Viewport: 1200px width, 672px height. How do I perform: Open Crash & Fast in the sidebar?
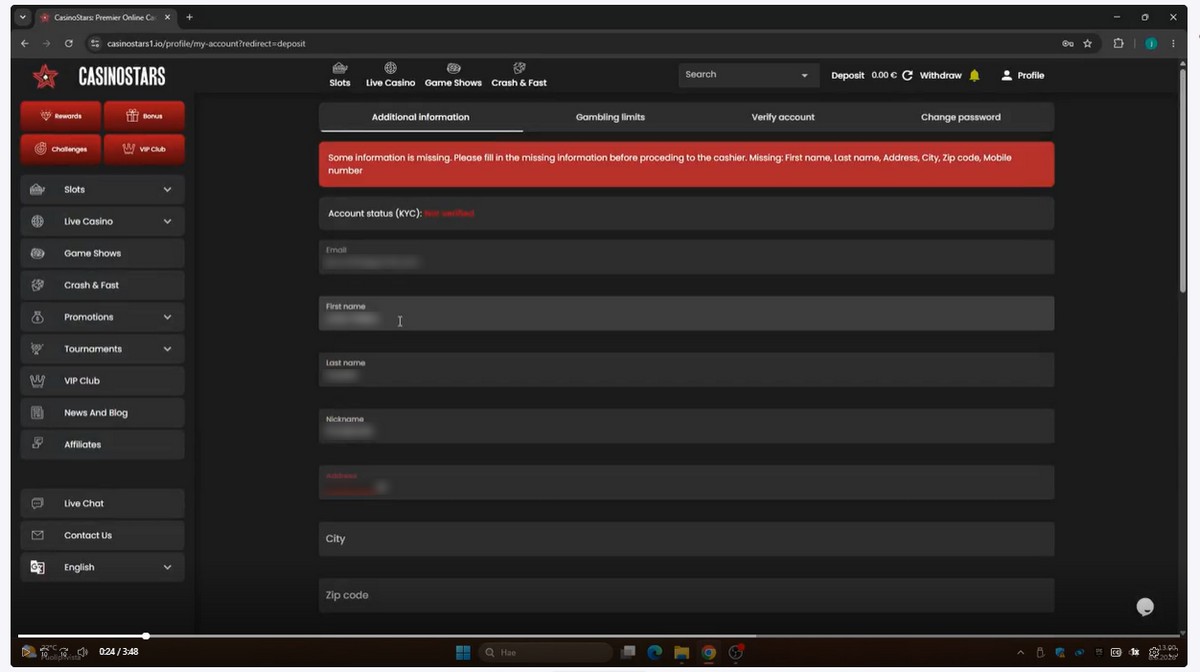pyautogui.click(x=102, y=285)
